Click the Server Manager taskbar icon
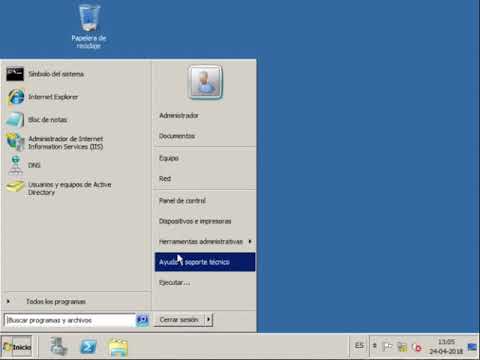This screenshot has width=480, height=360. [59, 347]
